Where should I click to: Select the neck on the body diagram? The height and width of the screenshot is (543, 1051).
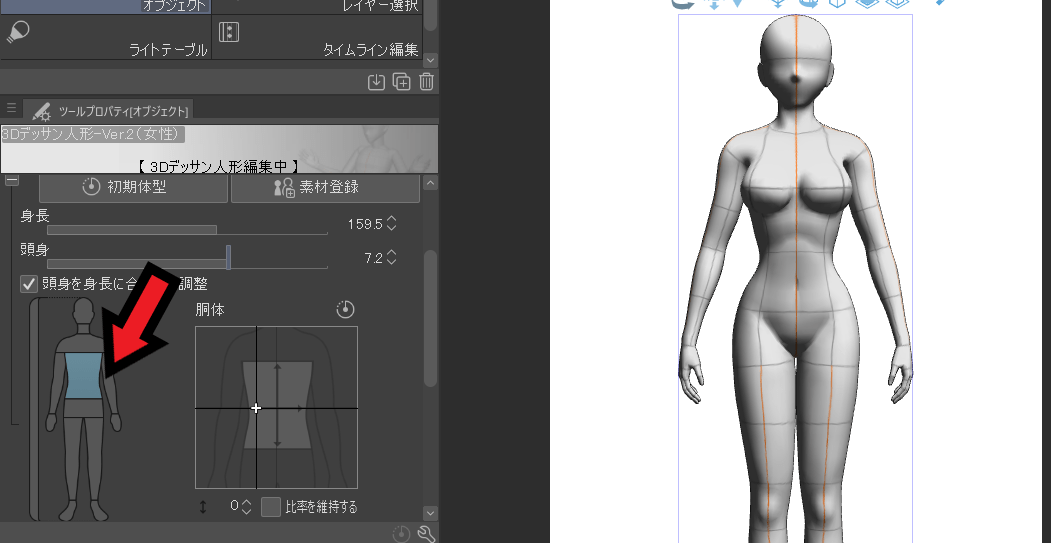pyautogui.click(x=83, y=329)
